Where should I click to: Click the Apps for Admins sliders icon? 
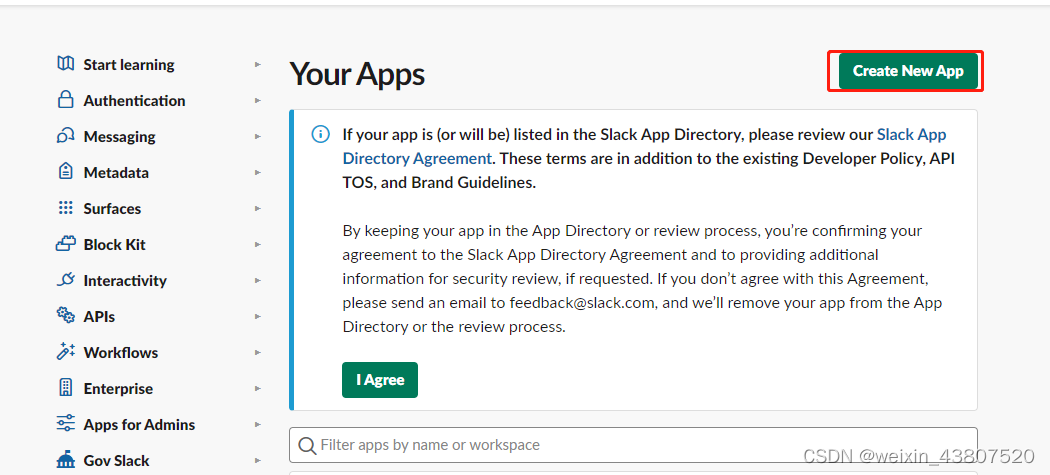tap(66, 423)
